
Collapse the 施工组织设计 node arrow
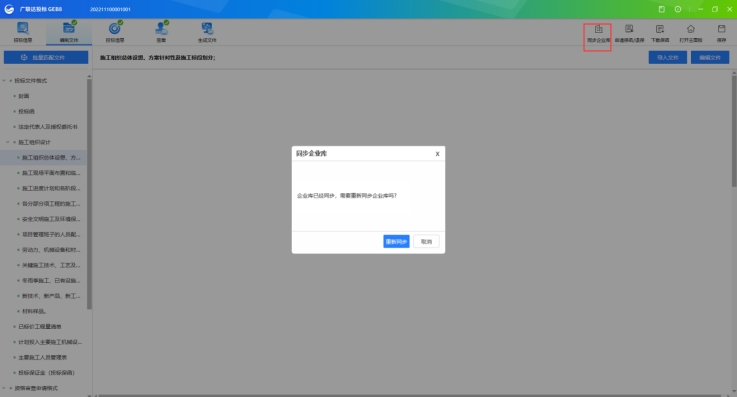pyautogui.click(x=8, y=142)
